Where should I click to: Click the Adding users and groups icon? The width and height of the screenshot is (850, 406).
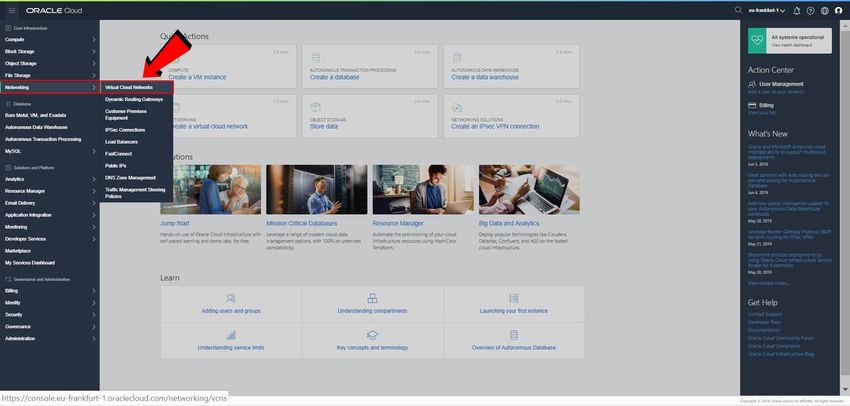pyautogui.click(x=231, y=298)
